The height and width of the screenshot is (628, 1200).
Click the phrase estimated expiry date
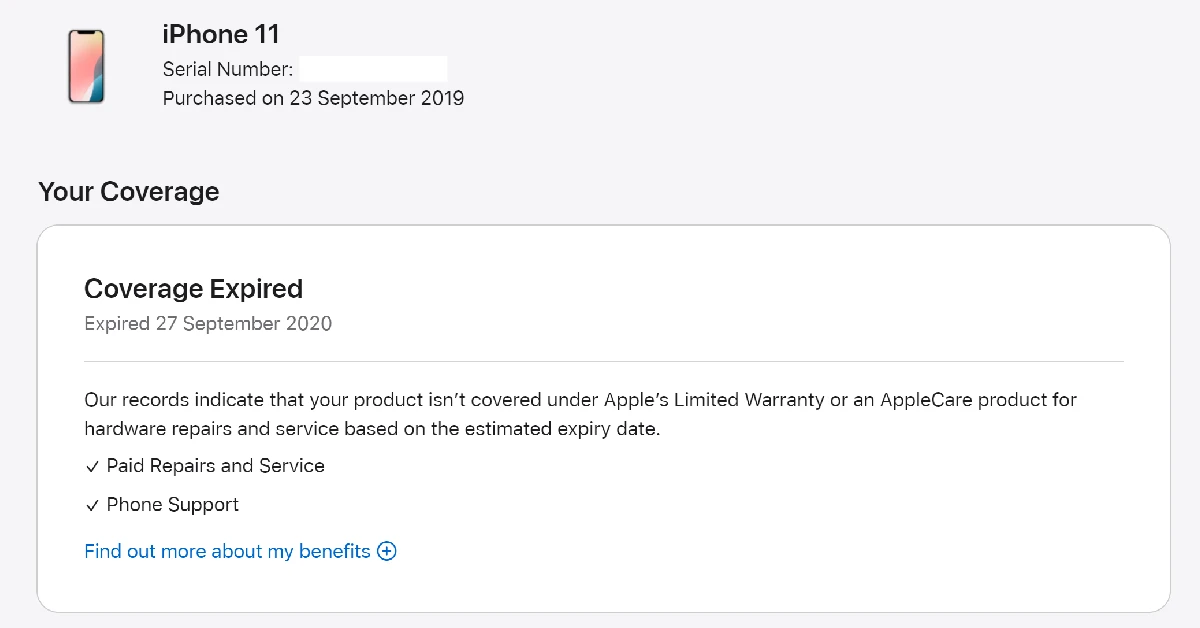click(x=578, y=430)
